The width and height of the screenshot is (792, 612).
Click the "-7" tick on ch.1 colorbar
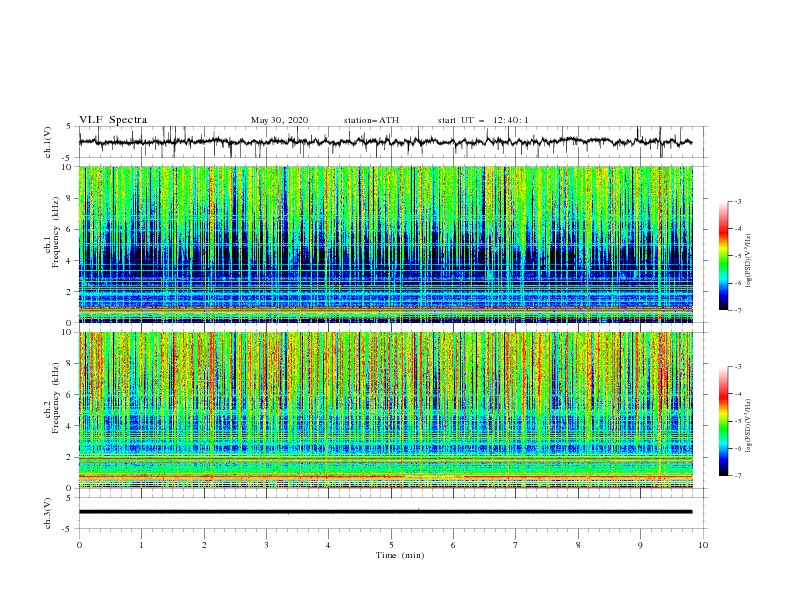(737, 310)
